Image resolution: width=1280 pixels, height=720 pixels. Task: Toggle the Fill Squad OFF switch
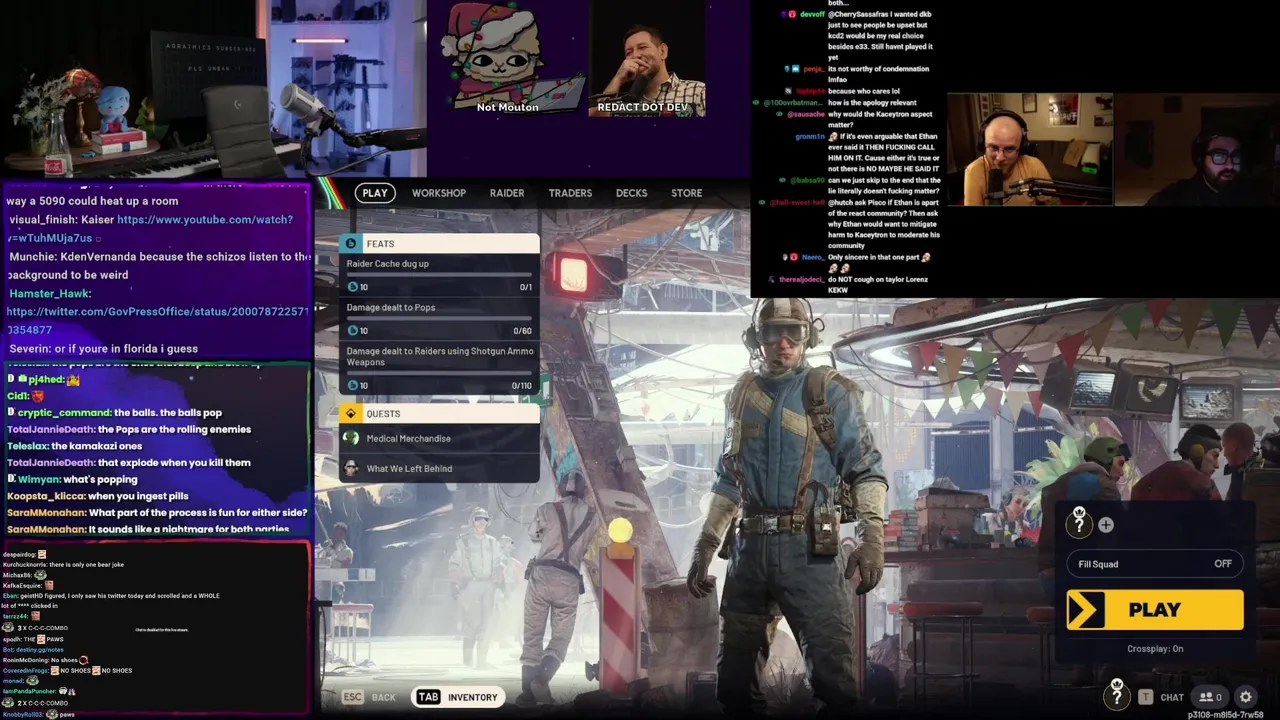click(x=1223, y=564)
